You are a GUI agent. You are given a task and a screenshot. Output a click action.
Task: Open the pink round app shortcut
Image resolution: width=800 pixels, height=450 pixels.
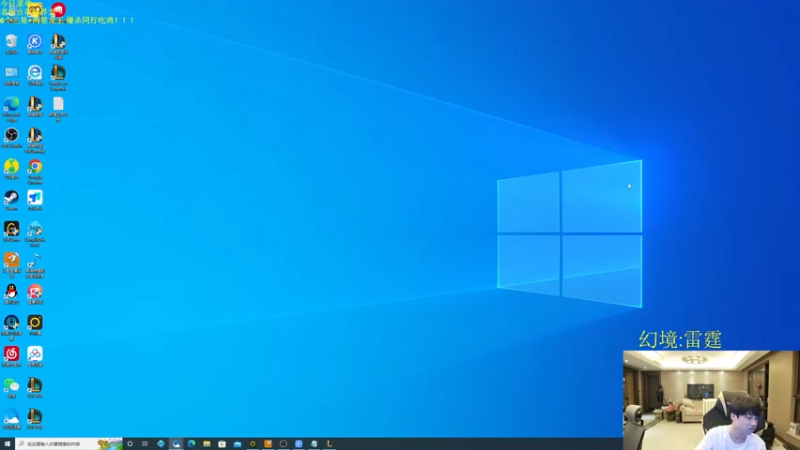coord(35,294)
